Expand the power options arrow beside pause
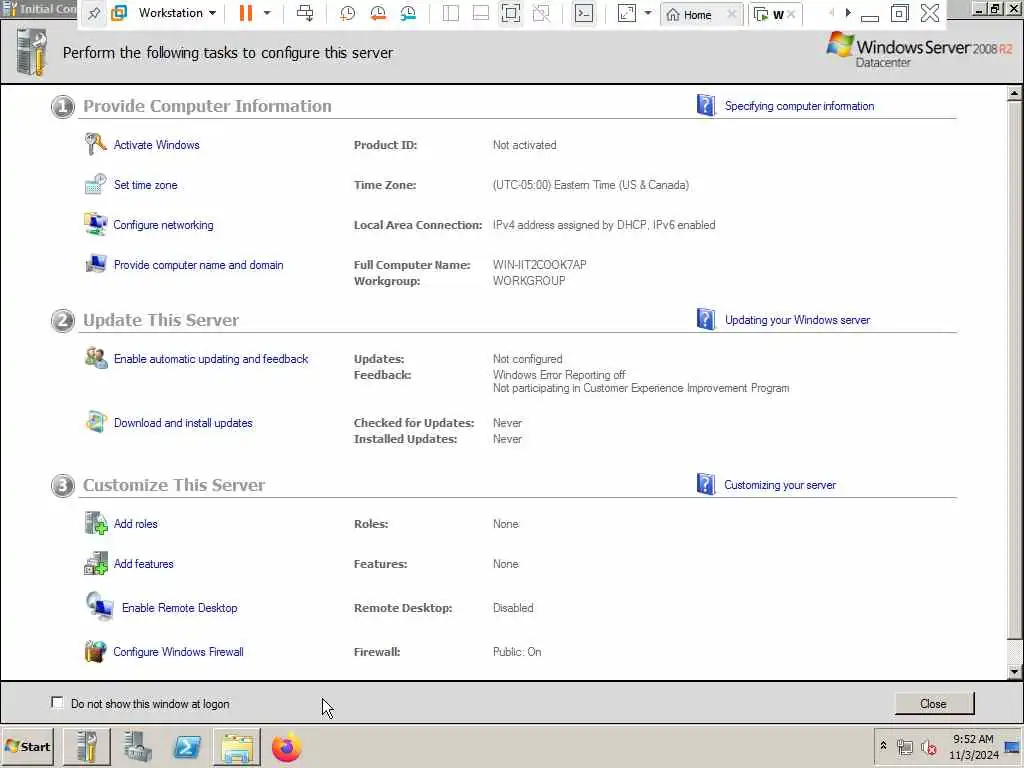 267,13
